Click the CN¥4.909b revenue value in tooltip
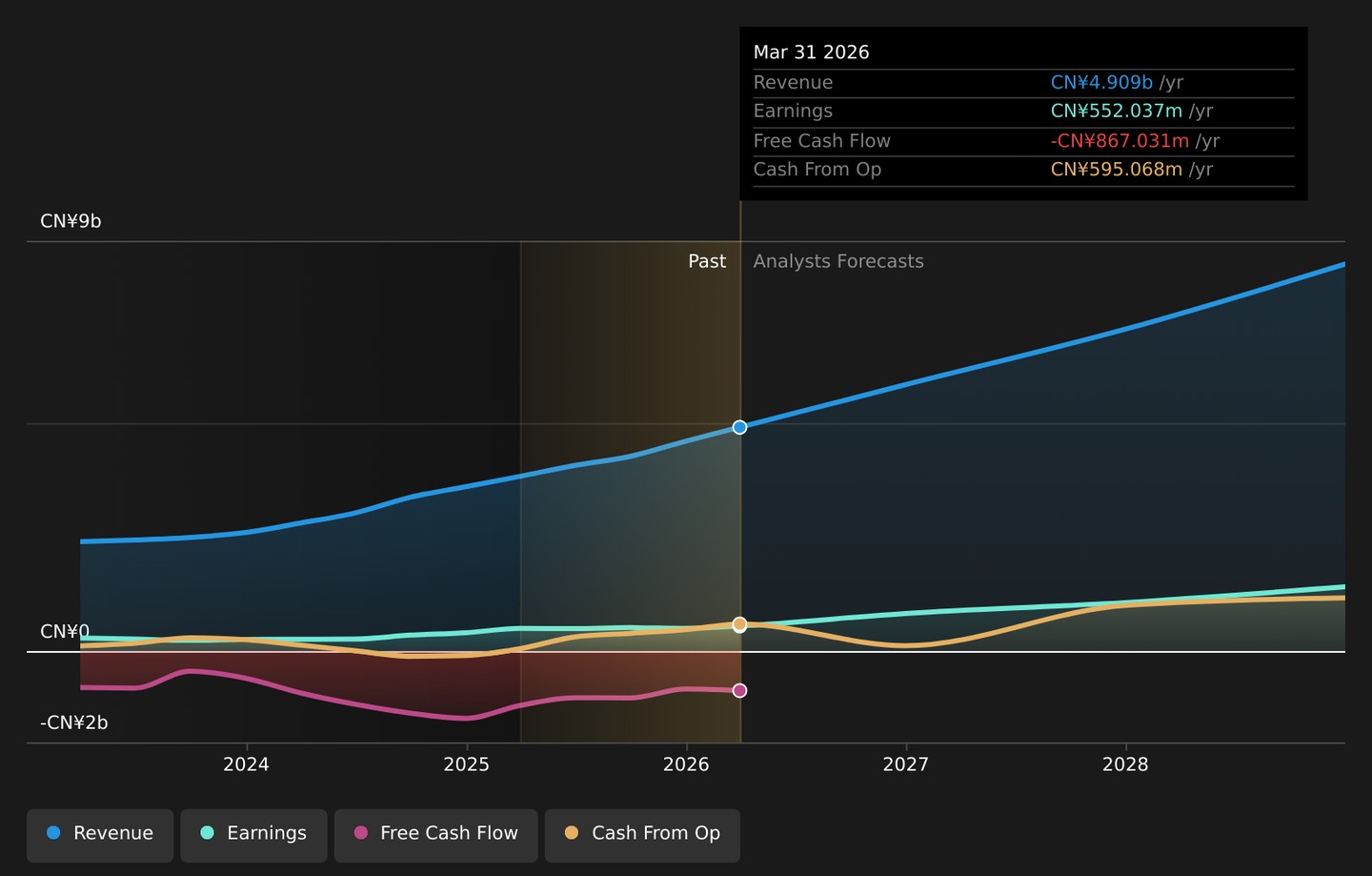The image size is (1372, 876). coord(1101,83)
